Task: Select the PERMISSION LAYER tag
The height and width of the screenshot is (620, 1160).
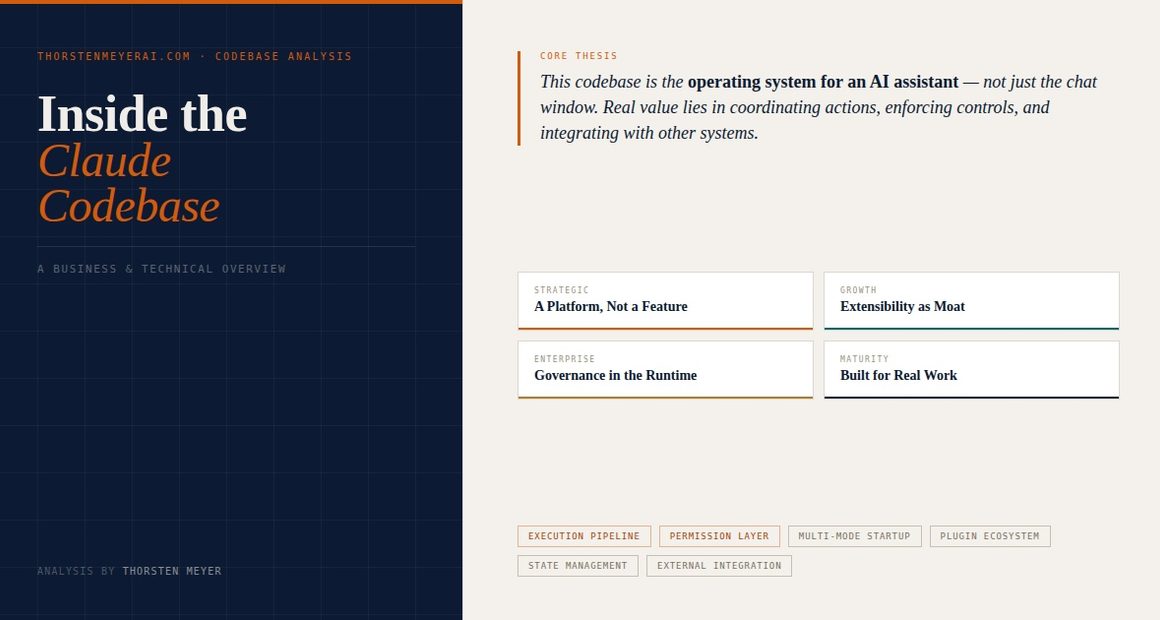Action: [x=719, y=537]
